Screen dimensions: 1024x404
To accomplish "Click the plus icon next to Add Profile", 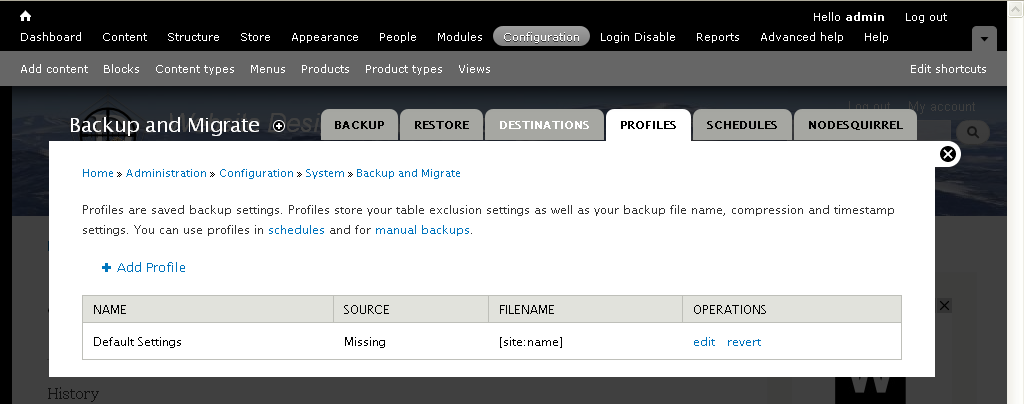I will (106, 268).
